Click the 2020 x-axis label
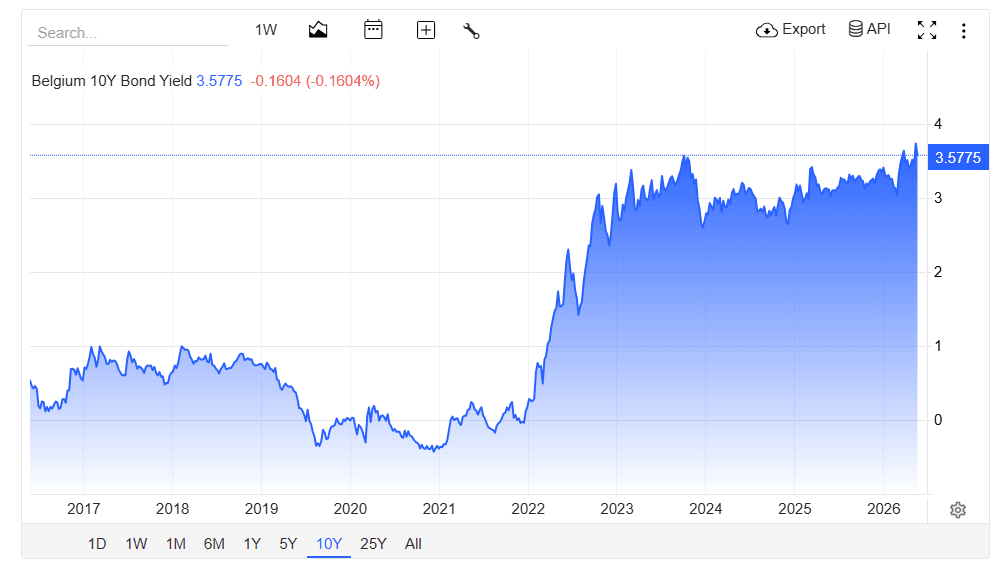 pyautogui.click(x=350, y=509)
